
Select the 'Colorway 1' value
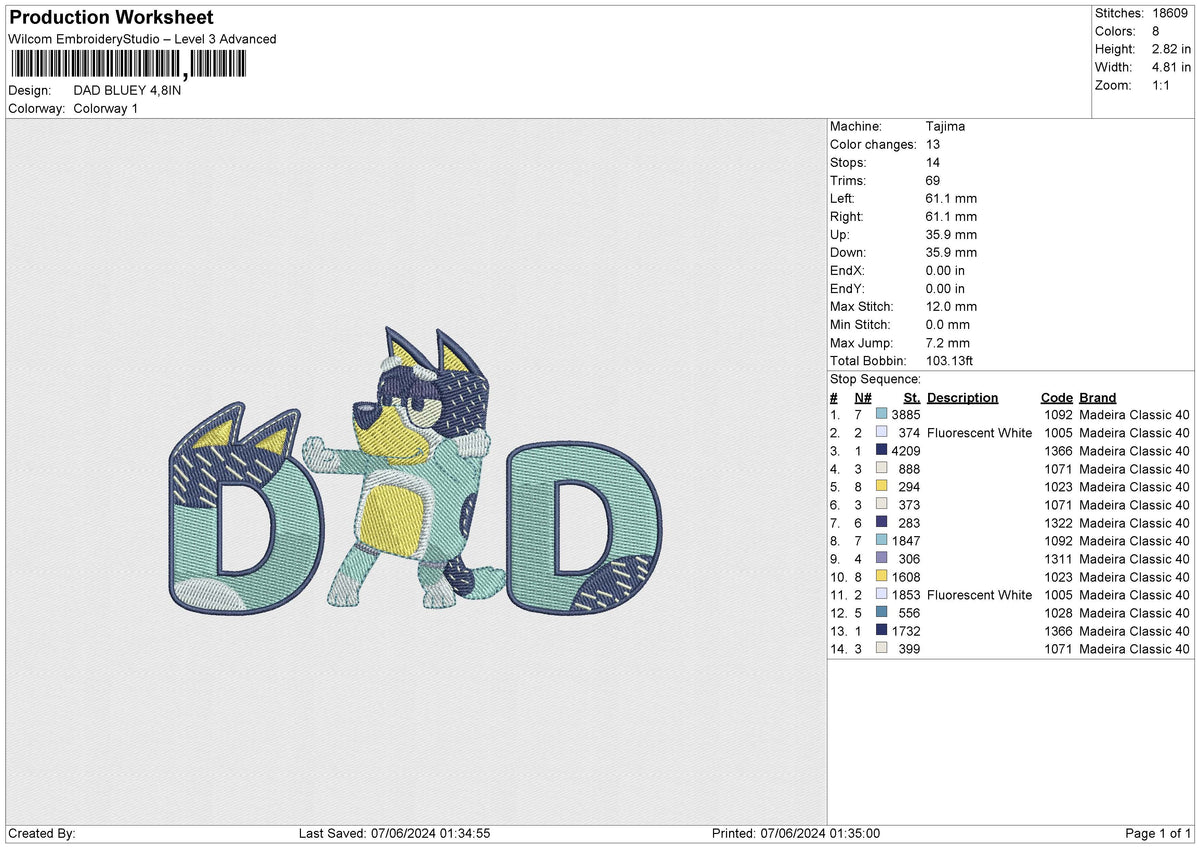coord(106,108)
